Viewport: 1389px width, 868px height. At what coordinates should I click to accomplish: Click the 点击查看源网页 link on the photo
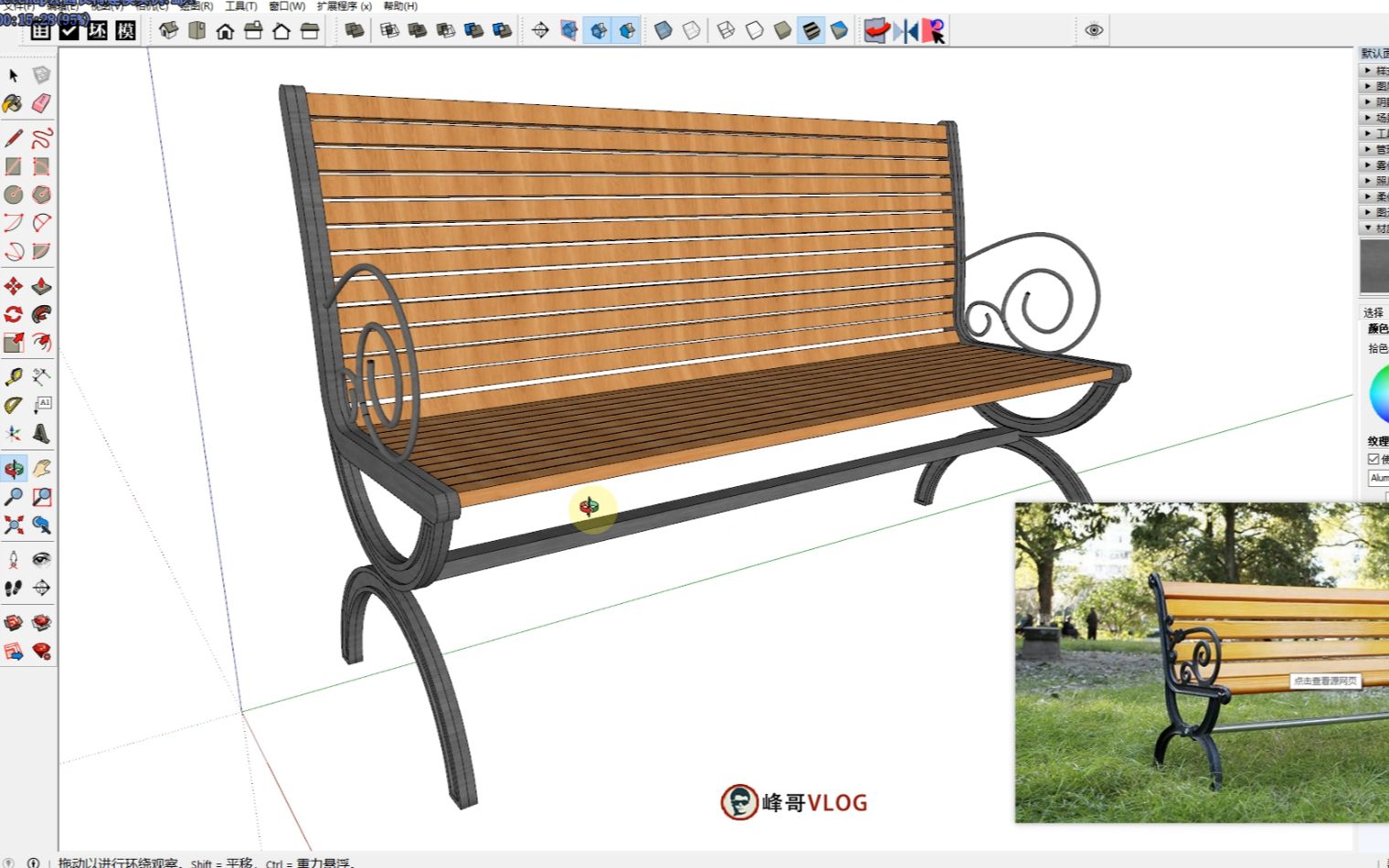click(x=1325, y=681)
